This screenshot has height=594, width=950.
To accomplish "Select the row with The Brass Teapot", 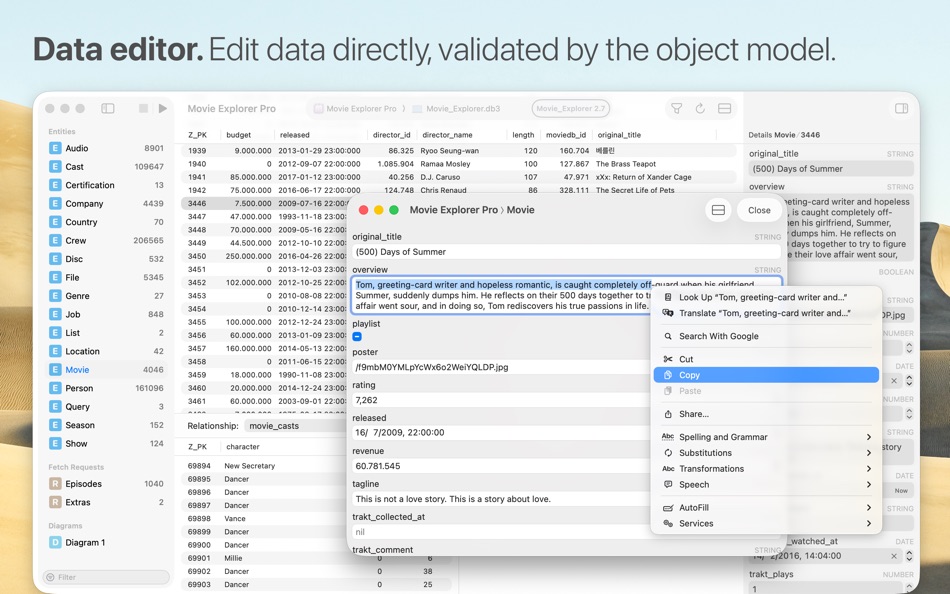I will coord(459,164).
